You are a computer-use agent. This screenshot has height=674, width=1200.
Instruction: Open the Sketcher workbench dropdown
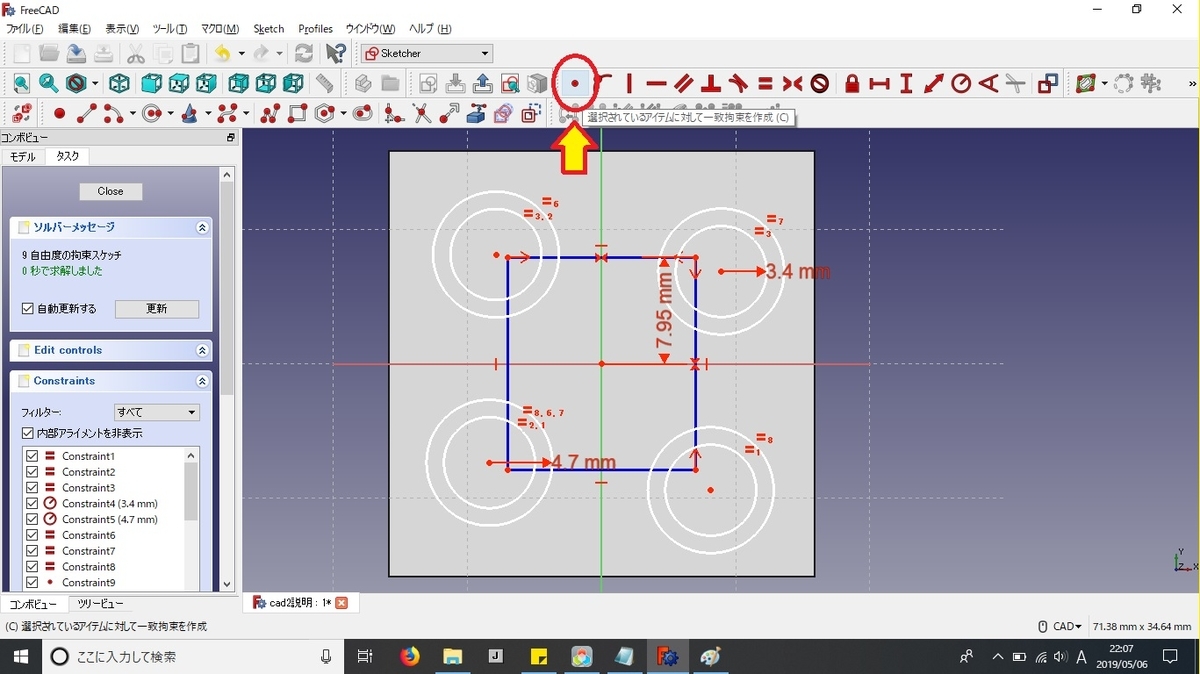tap(427, 53)
